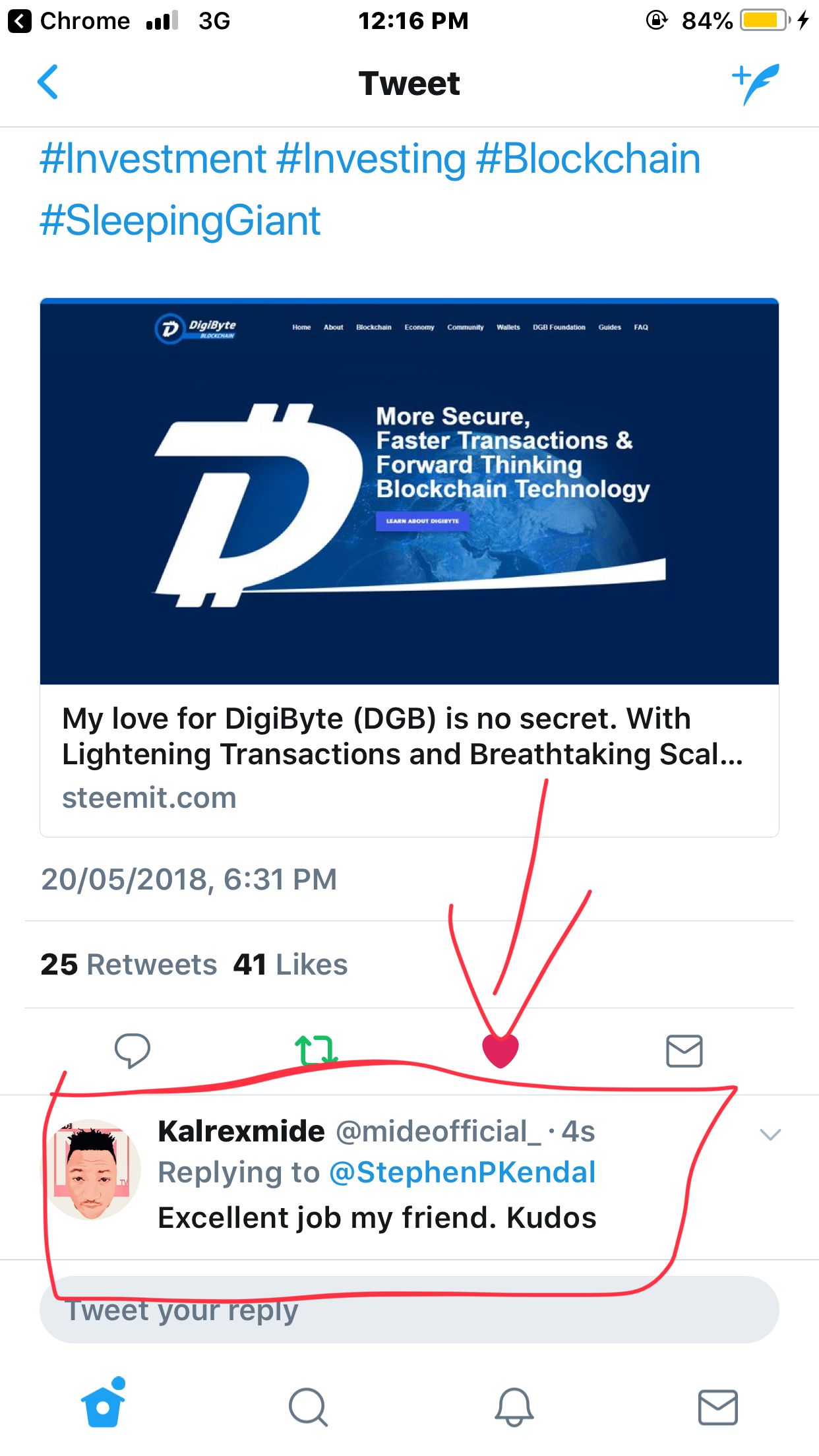Expand options chevron on Kalrexmide's reply

tap(770, 1134)
